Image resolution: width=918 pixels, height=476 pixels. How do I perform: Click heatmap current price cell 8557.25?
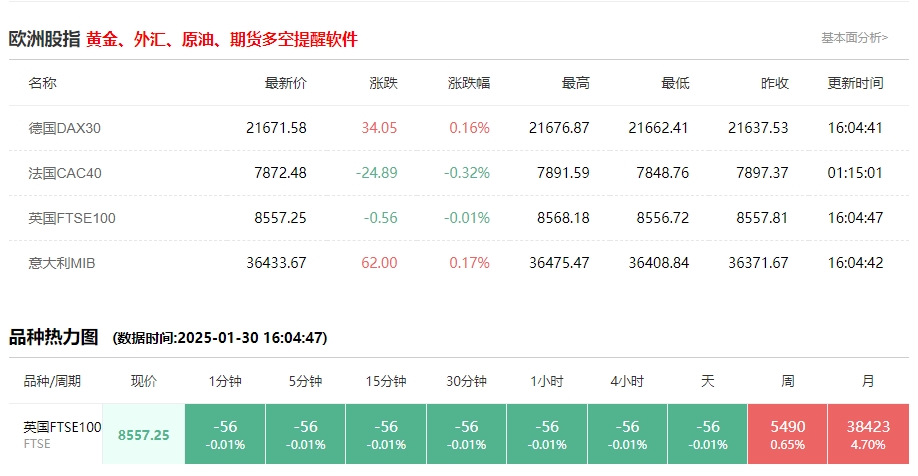(x=143, y=434)
